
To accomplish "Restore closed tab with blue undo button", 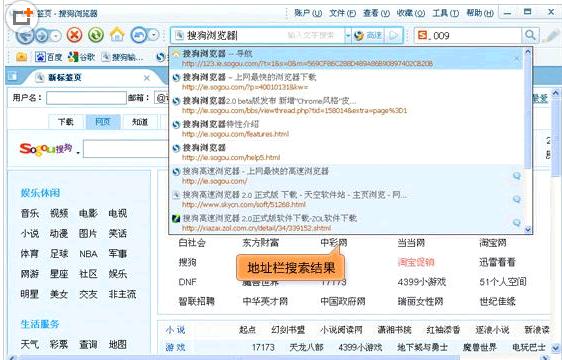I will coord(139,35).
